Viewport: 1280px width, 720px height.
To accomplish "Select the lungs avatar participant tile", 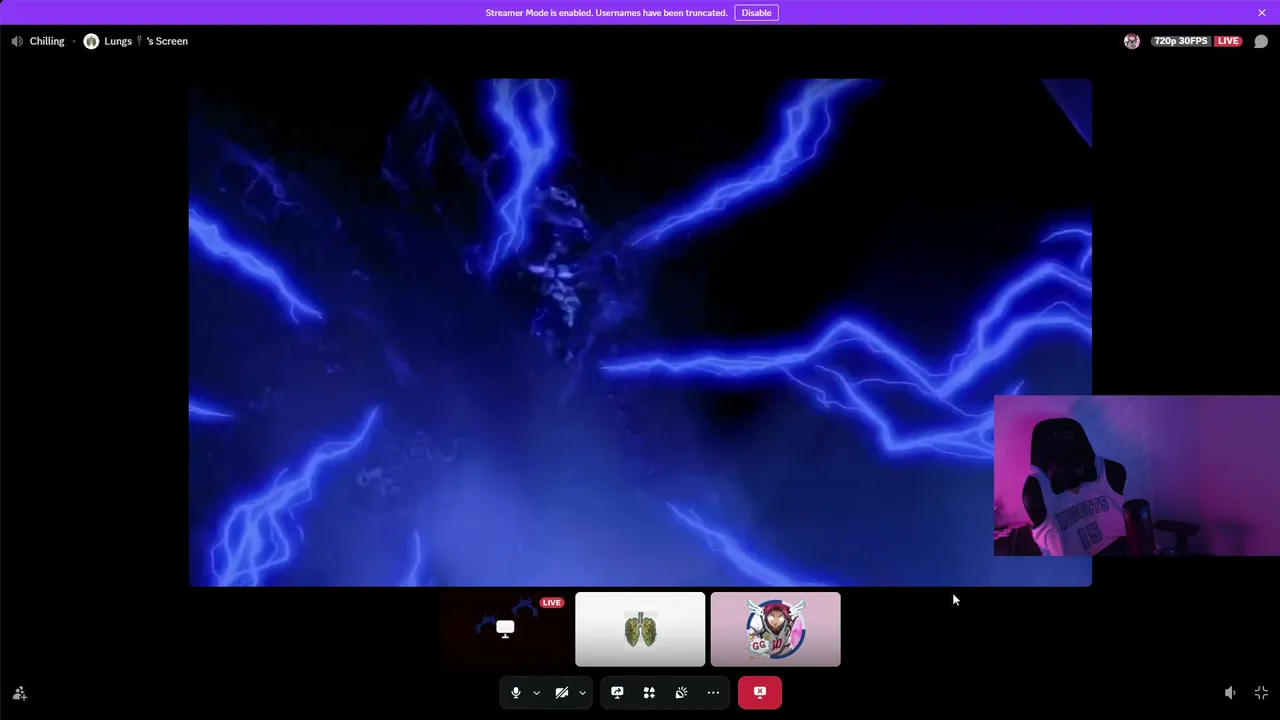I will click(640, 629).
